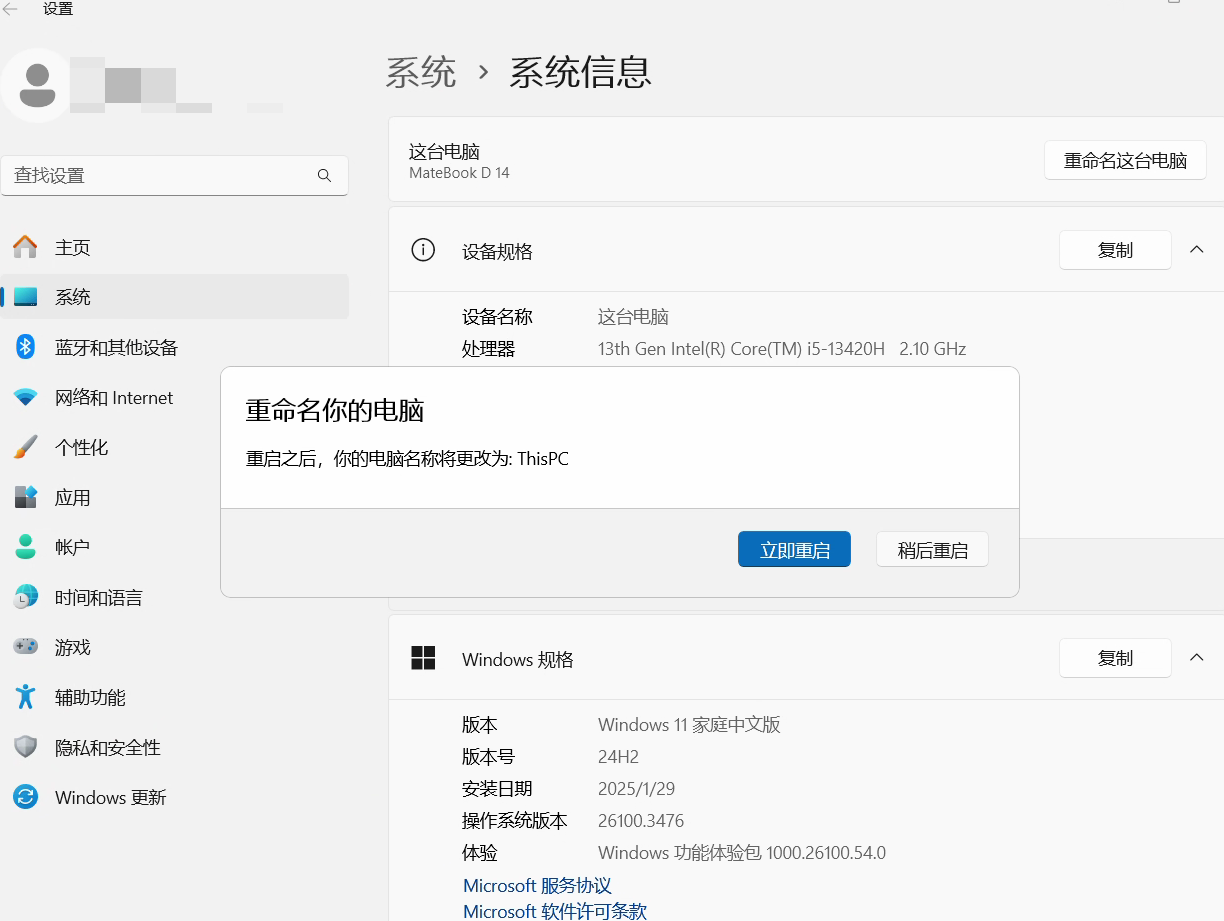This screenshot has width=1224, height=921.
Task: Click in the 查找设置 search box
Action: point(160,176)
